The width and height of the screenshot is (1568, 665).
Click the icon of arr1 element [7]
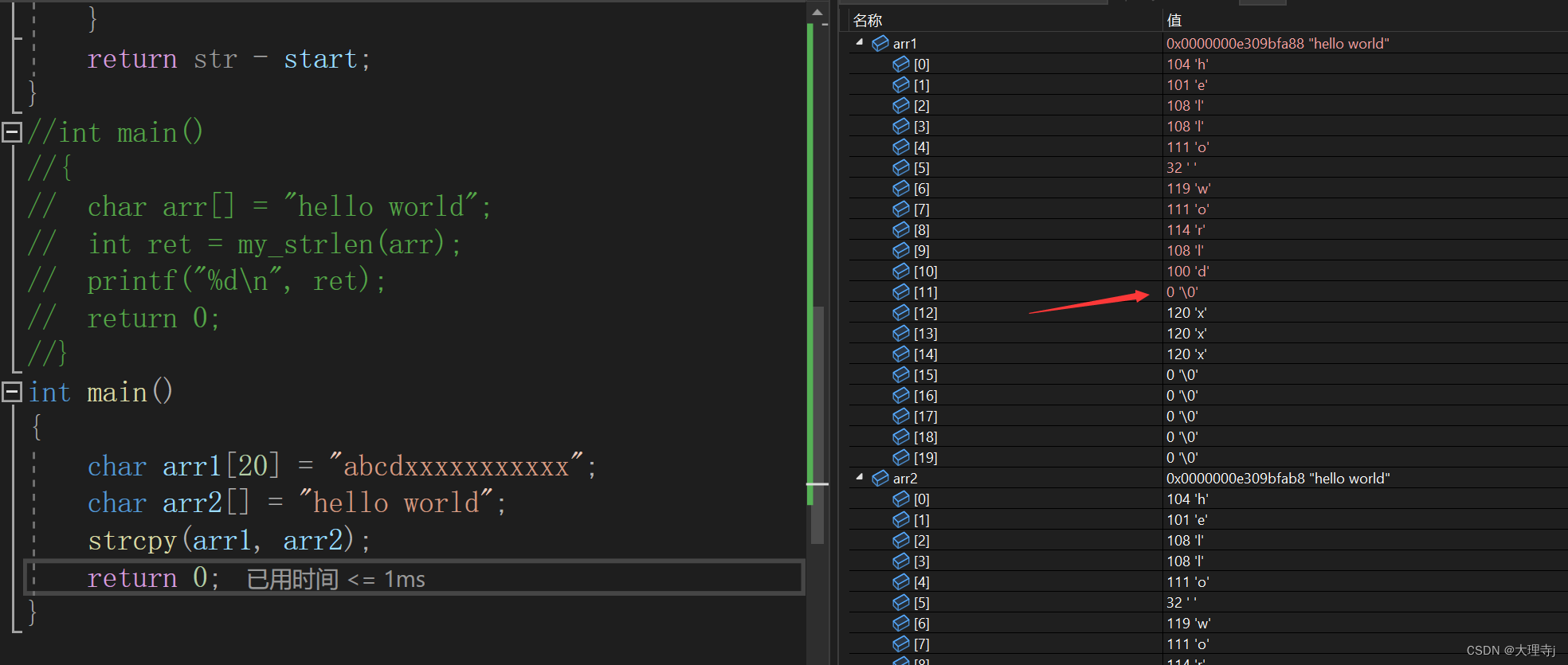(901, 209)
